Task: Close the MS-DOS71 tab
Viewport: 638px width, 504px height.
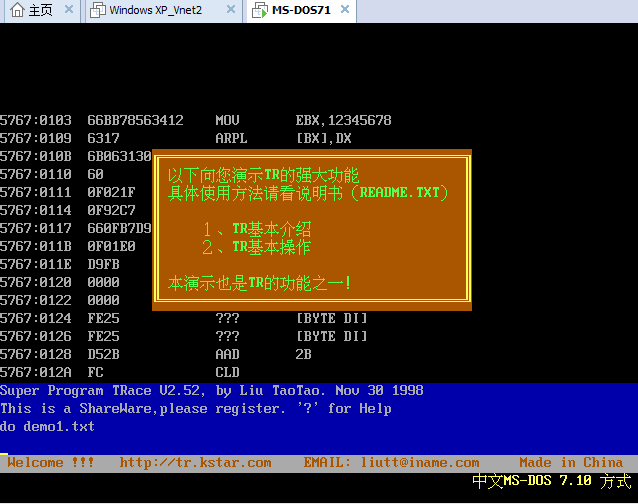Action: [345, 9]
